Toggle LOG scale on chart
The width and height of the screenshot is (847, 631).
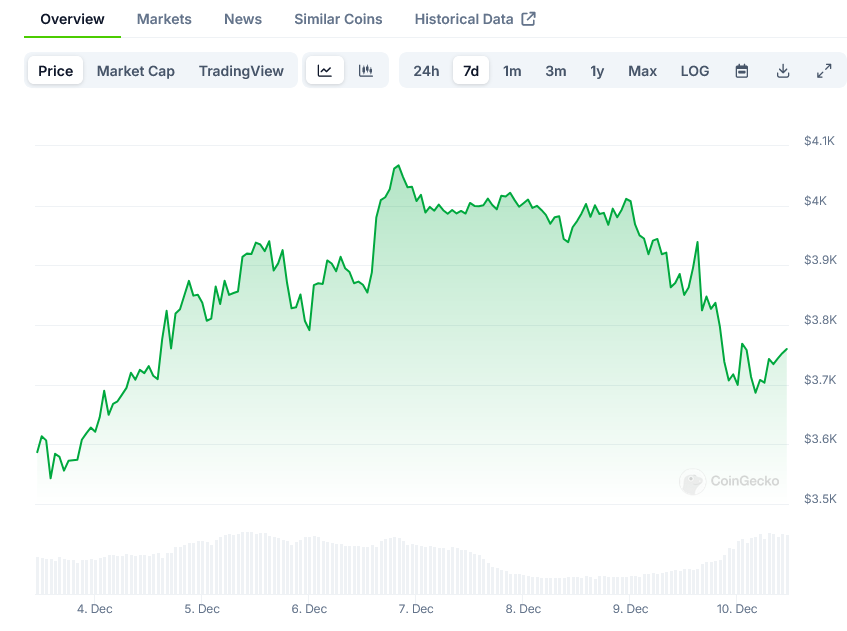coord(695,71)
